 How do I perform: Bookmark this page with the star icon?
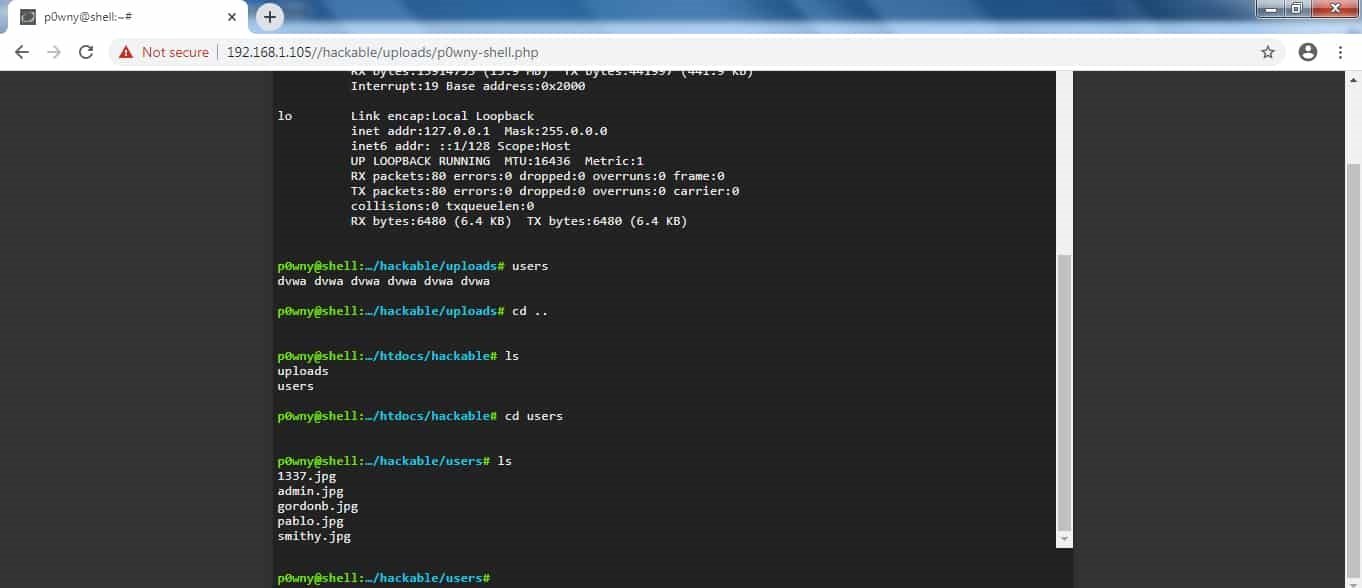point(1268,52)
